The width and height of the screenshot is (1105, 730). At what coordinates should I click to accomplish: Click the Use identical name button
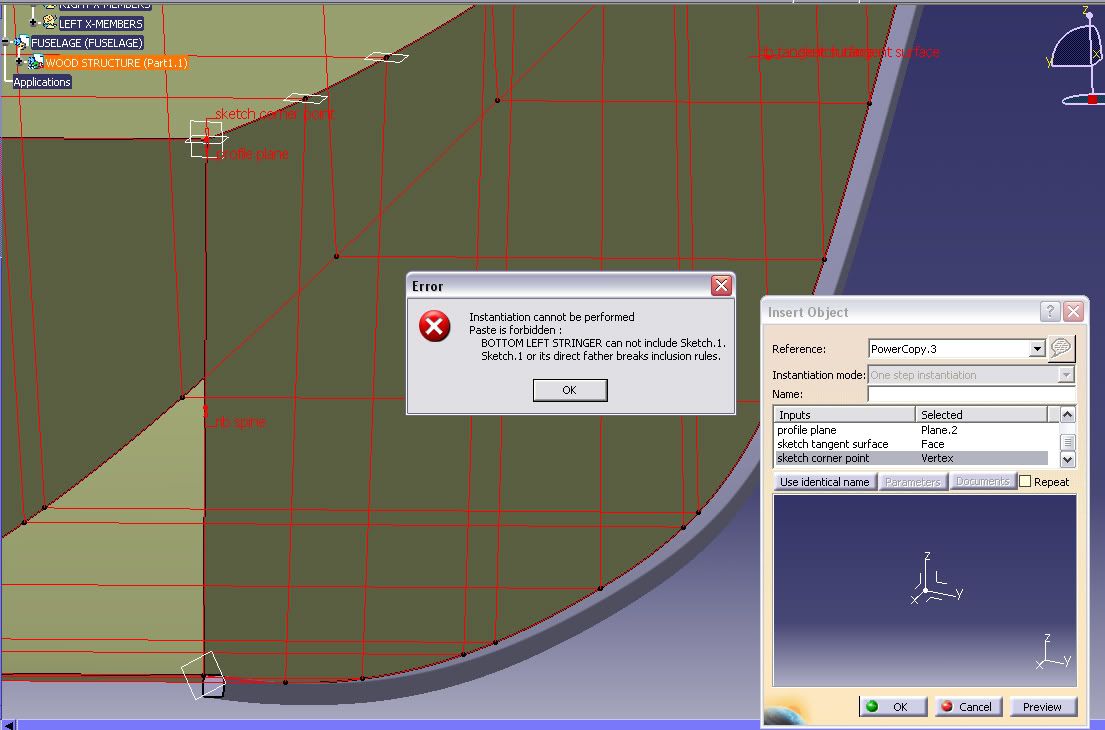pyautogui.click(x=824, y=481)
